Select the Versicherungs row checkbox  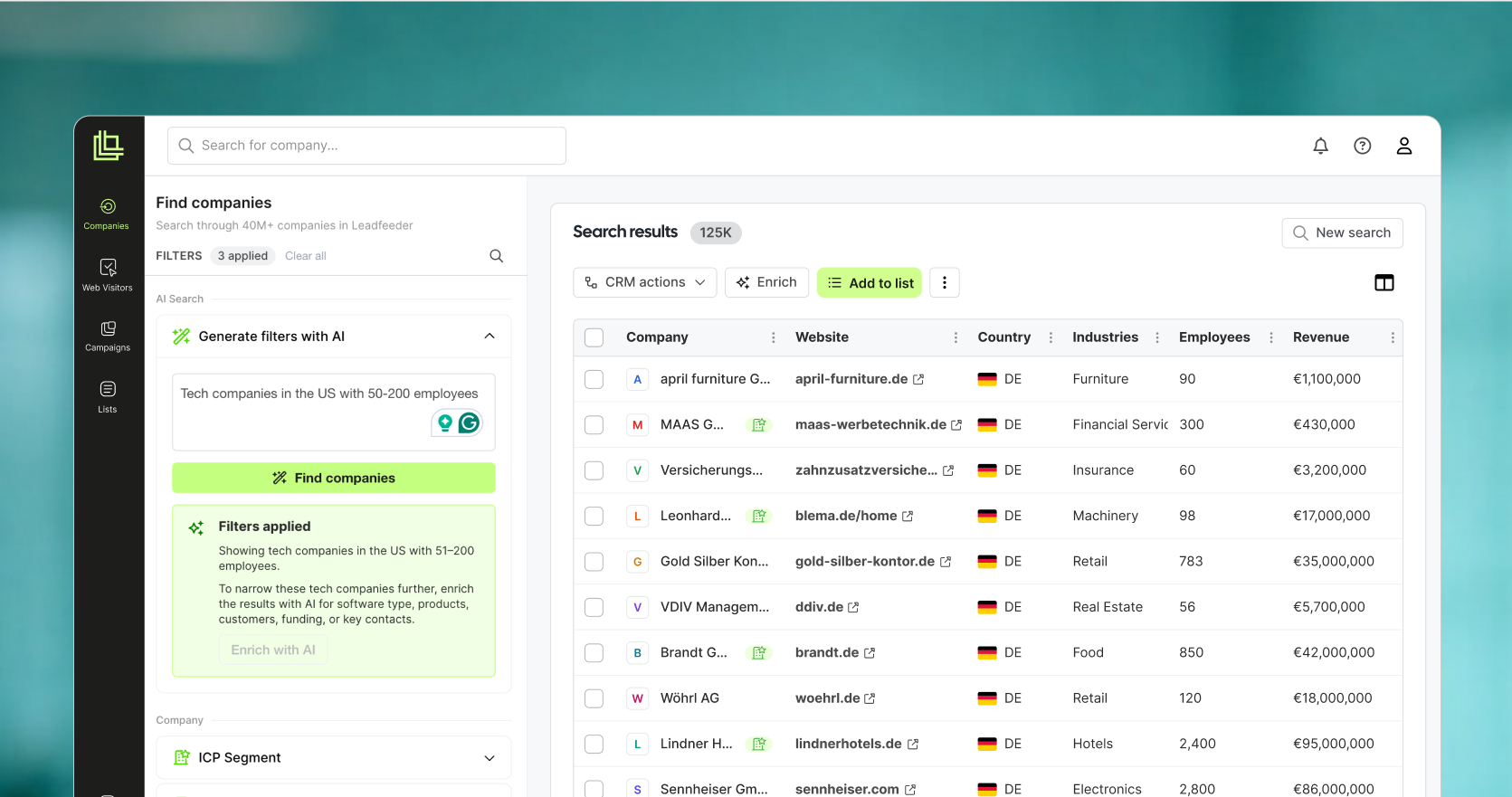coord(594,470)
